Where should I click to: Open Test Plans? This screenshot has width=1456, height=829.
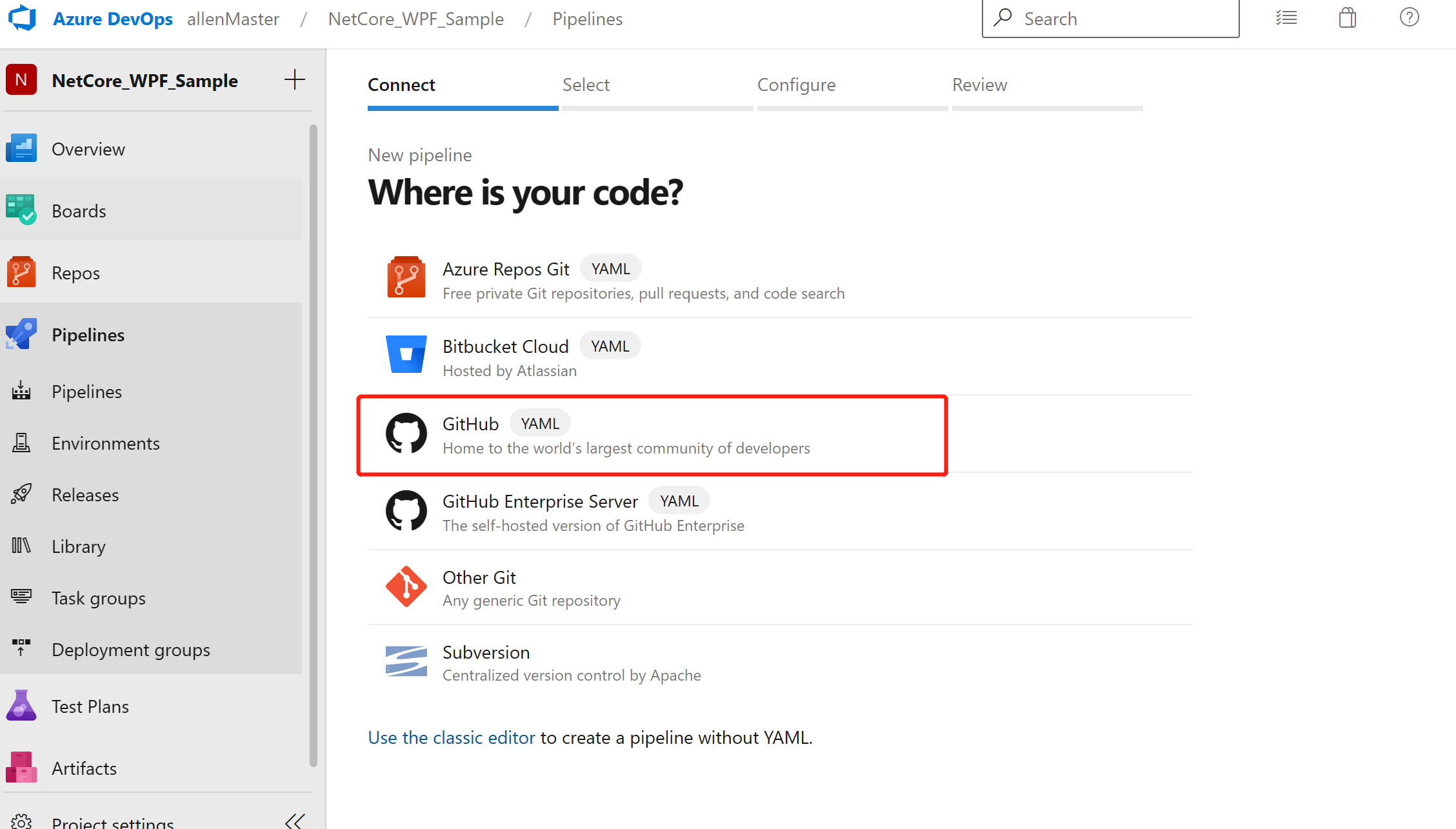pyautogui.click(x=90, y=706)
